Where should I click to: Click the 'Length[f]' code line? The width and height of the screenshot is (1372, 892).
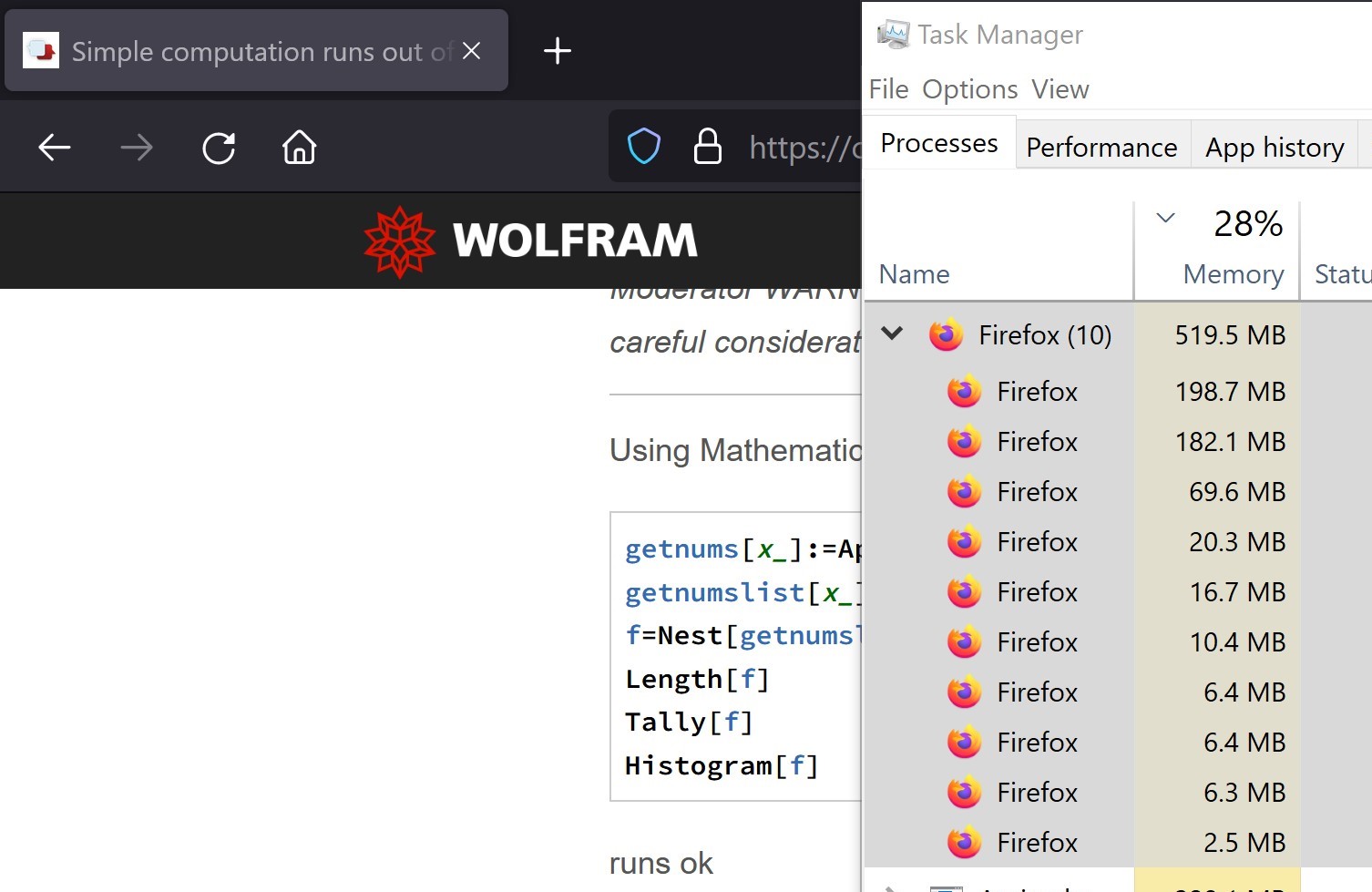[697, 680]
